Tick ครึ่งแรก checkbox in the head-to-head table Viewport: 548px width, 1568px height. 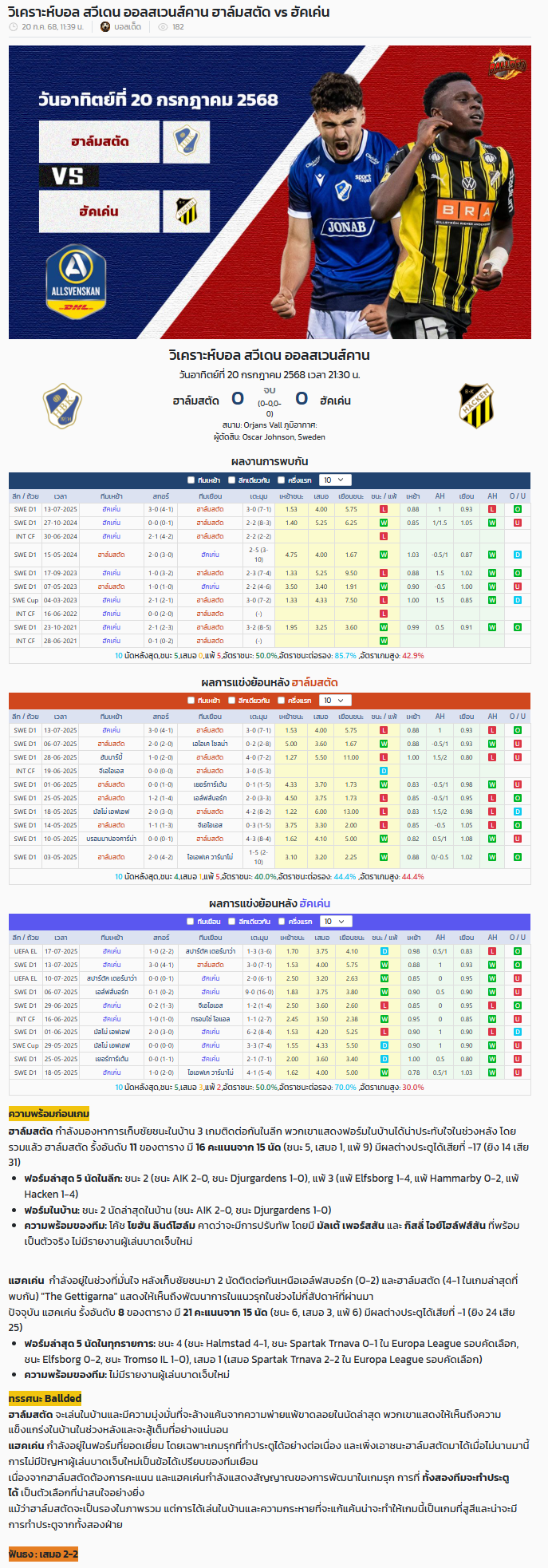coord(282,480)
